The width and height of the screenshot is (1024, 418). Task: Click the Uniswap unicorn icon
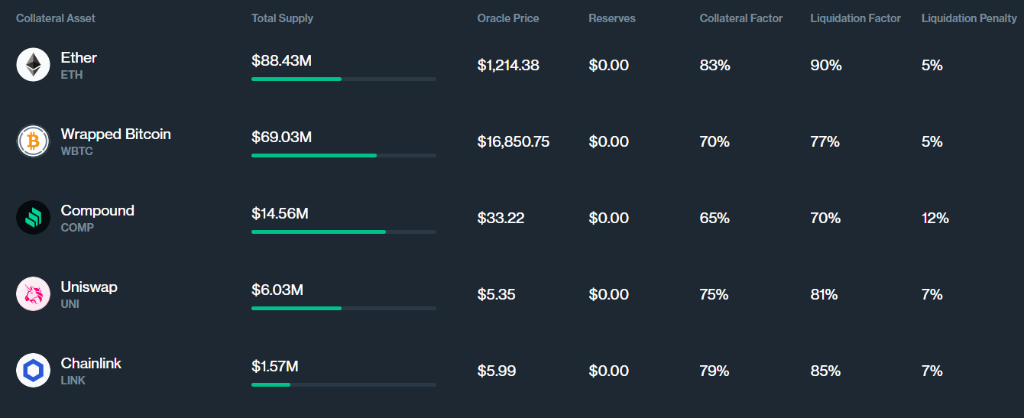pos(33,294)
